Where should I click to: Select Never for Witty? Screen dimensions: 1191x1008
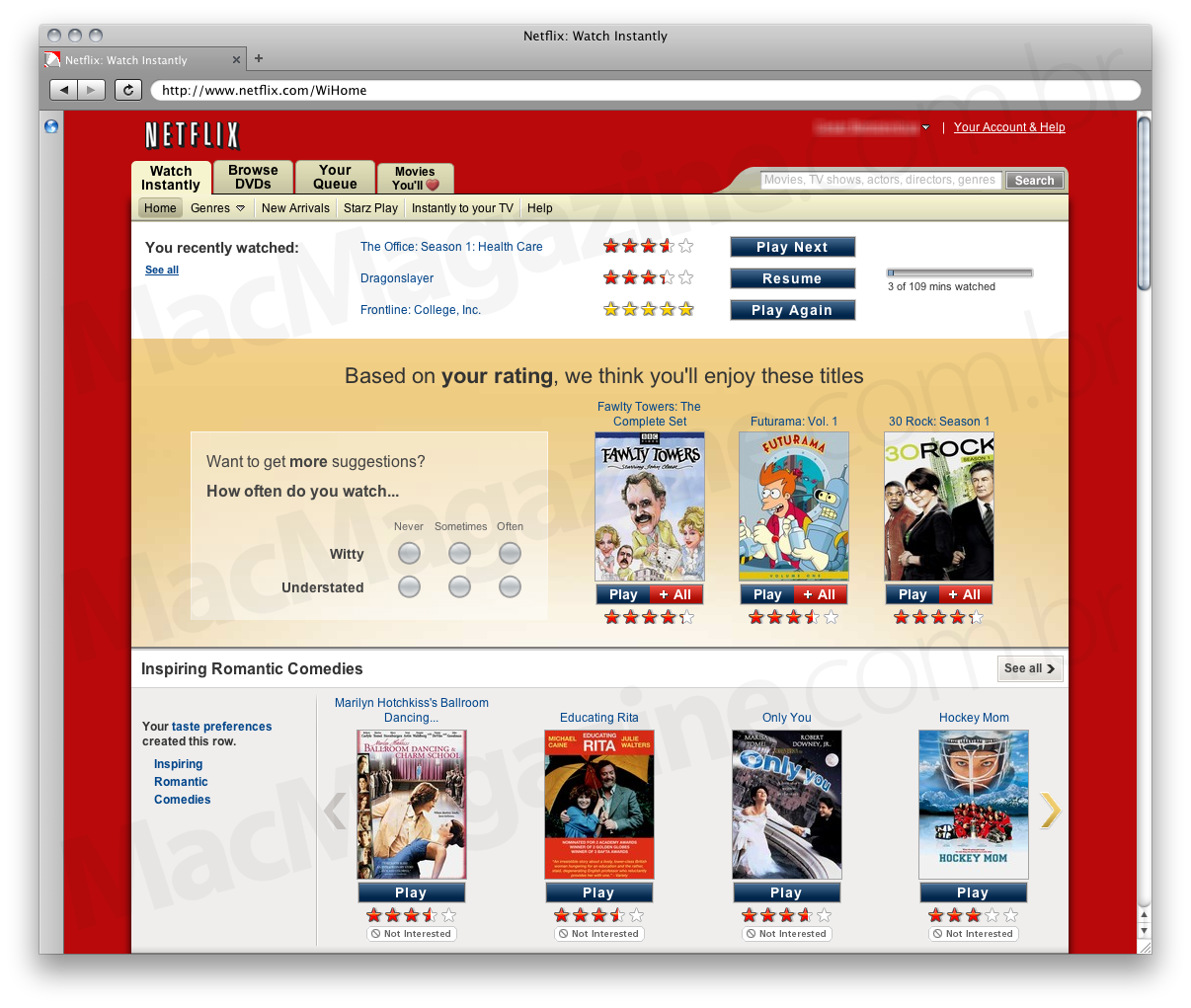pyautogui.click(x=409, y=554)
